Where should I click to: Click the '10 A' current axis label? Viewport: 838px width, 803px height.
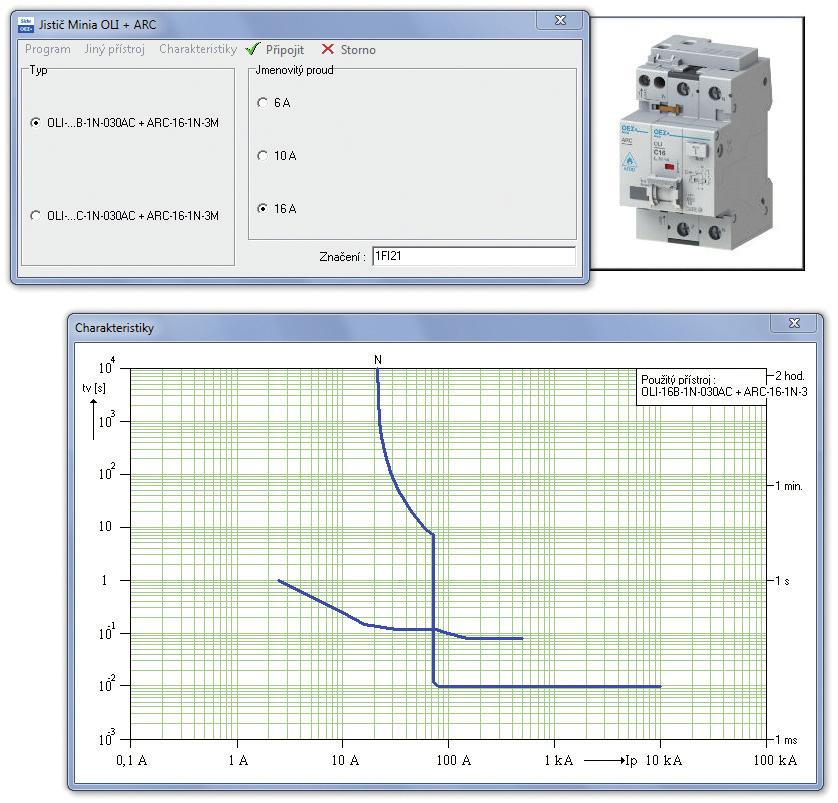coord(345,760)
